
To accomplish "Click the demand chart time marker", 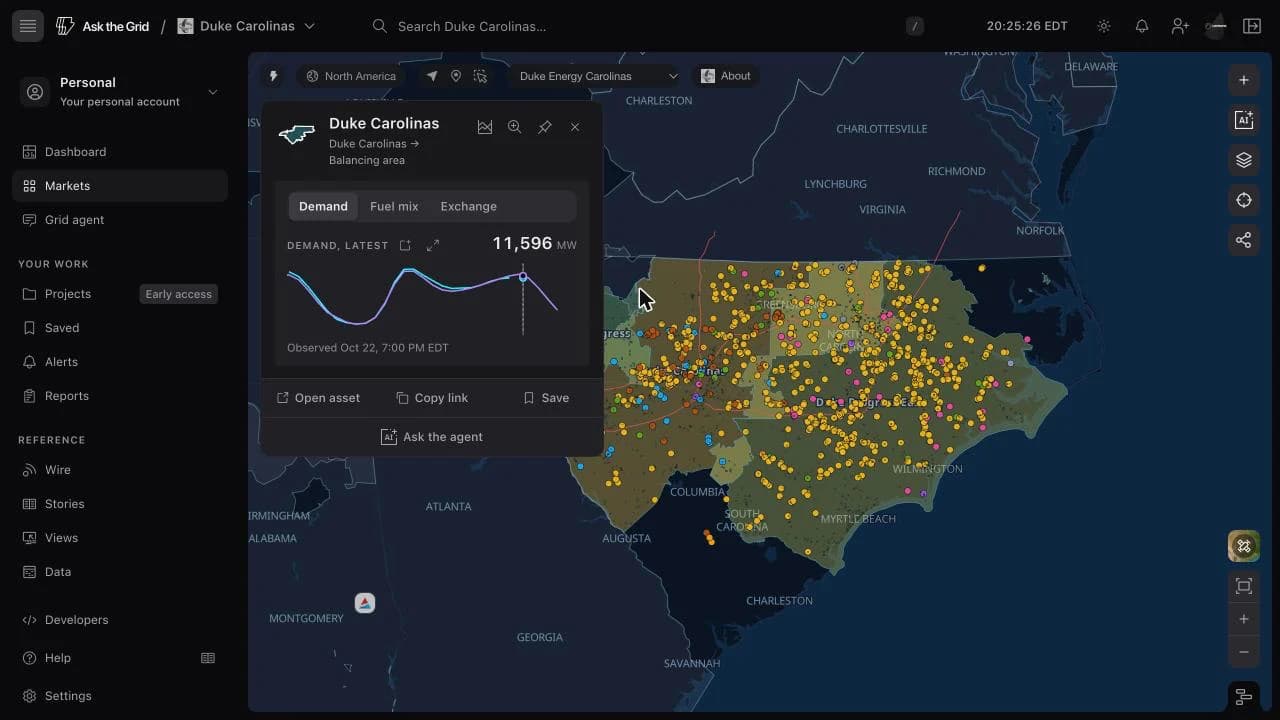I will [523, 277].
